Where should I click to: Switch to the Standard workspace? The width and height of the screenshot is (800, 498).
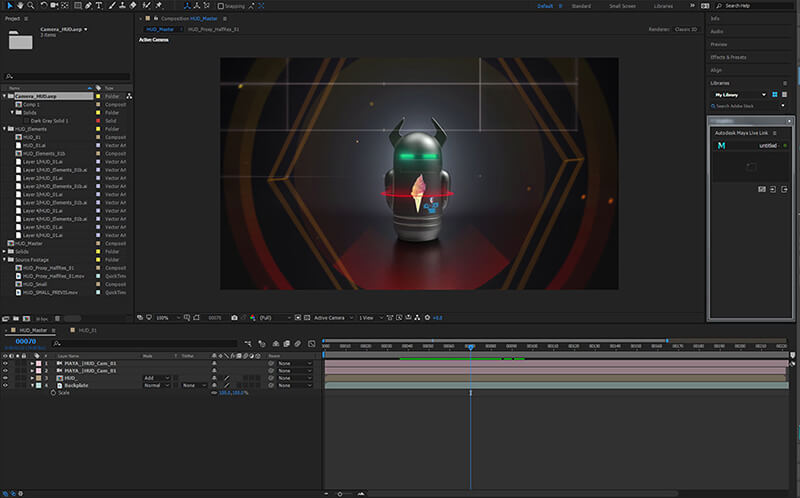point(581,6)
